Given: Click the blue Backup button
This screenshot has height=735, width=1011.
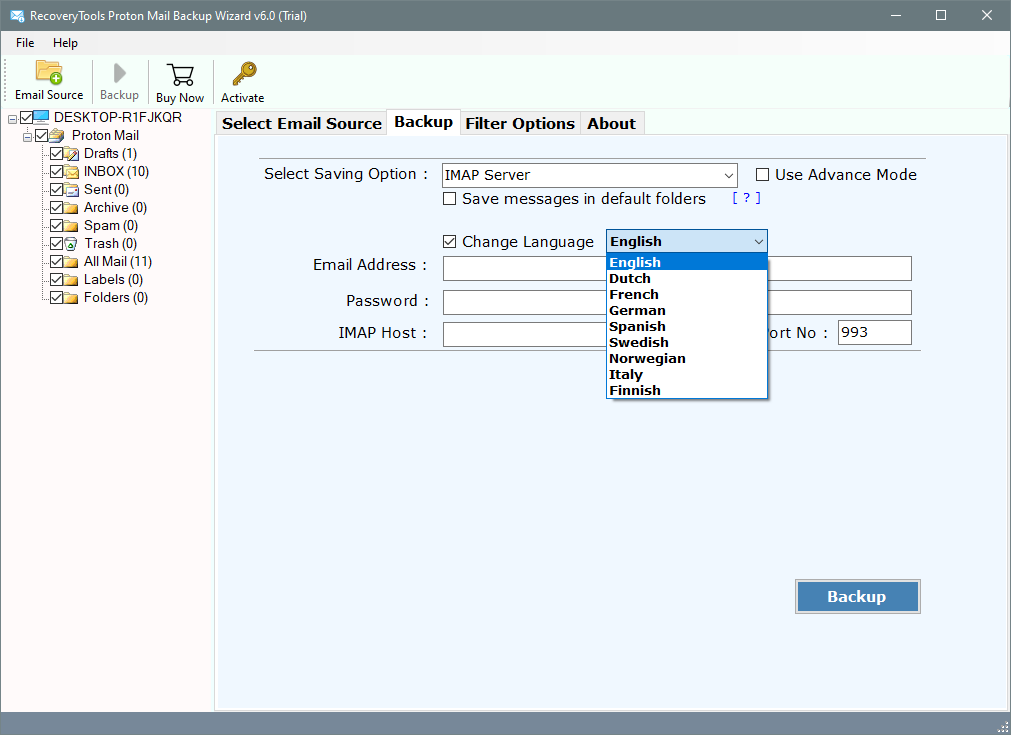Looking at the screenshot, I should pyautogui.click(x=858, y=596).
